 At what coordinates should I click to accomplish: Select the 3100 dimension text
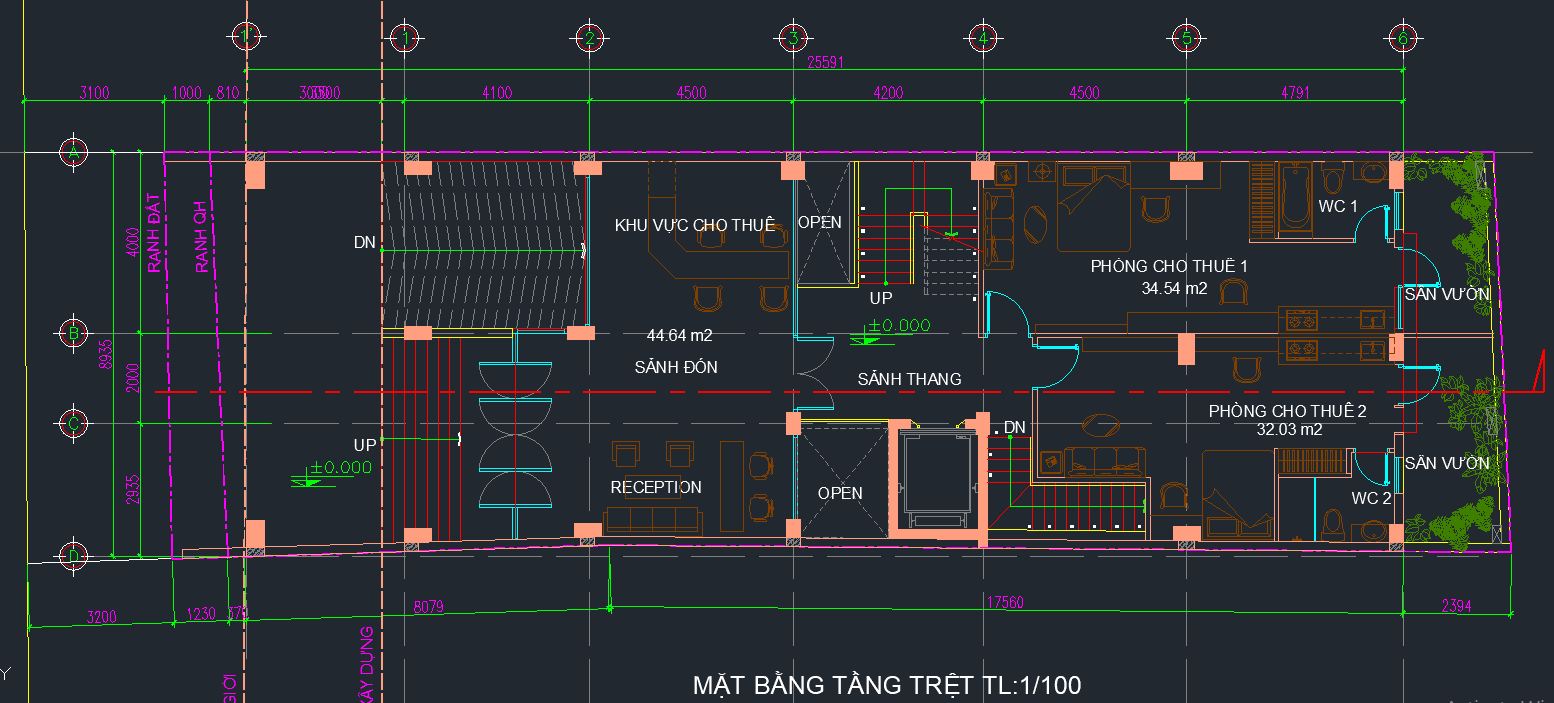pos(94,93)
